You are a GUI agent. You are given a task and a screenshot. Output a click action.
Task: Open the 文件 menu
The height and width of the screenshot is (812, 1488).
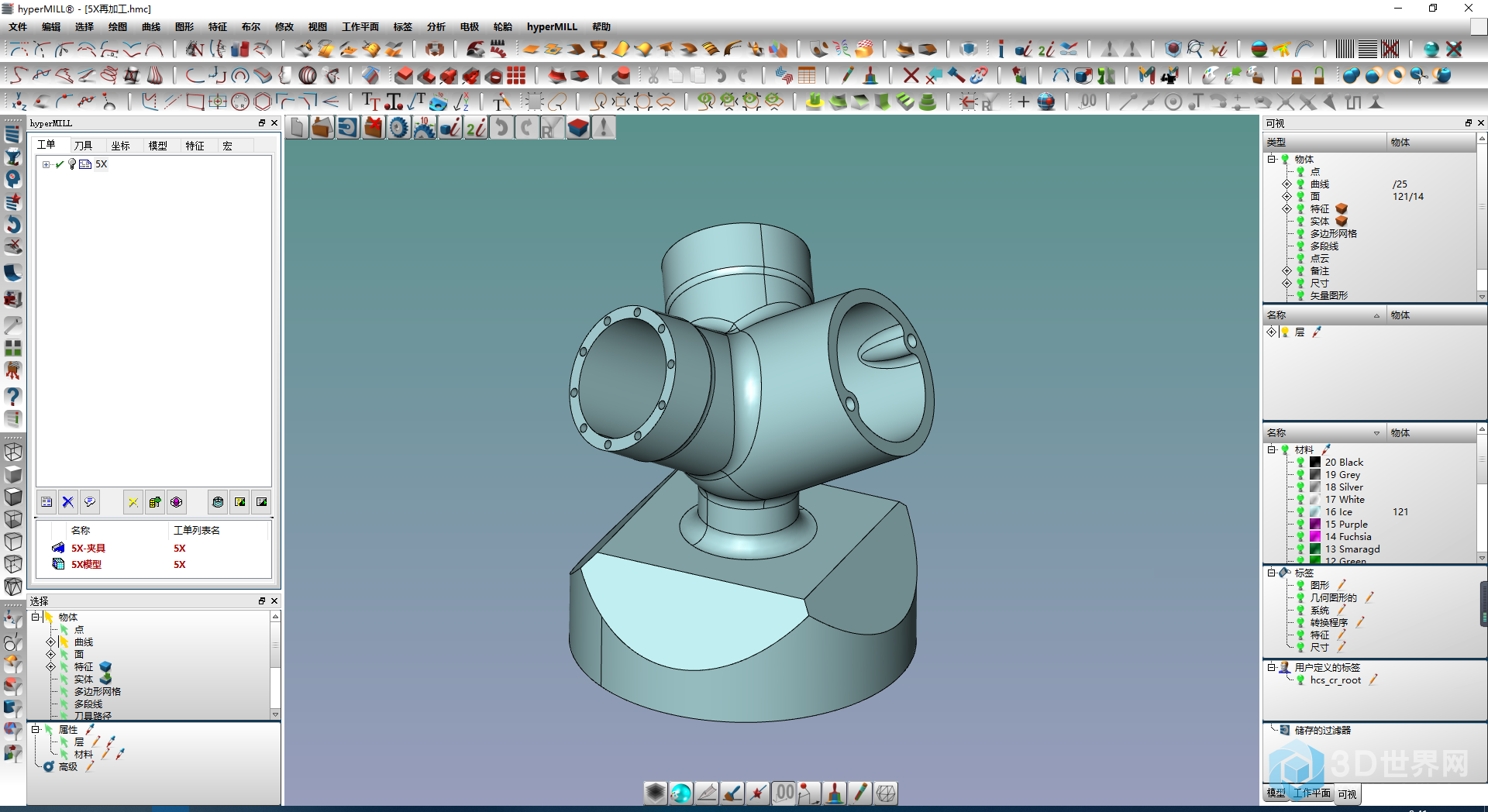[x=18, y=26]
